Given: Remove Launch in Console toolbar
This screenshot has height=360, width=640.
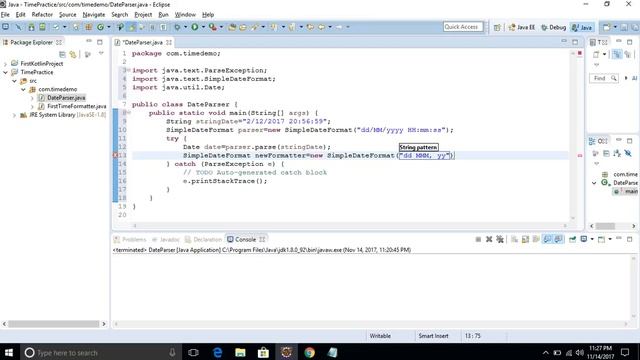Looking at the screenshot, I should coord(489,239).
